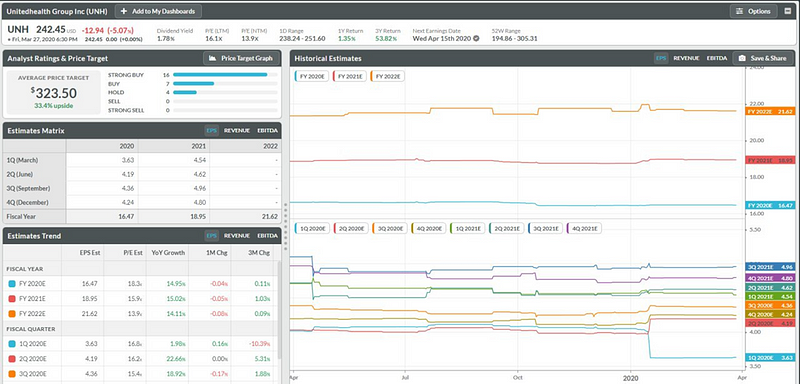This screenshot has height=384, width=800.
Task: Click 2Q (June) 2021 value 4.62
Action: (x=199, y=174)
